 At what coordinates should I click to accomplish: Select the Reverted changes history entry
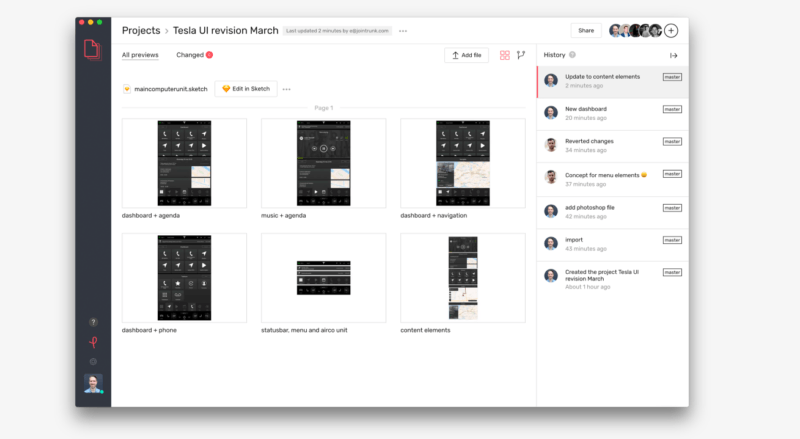point(613,146)
